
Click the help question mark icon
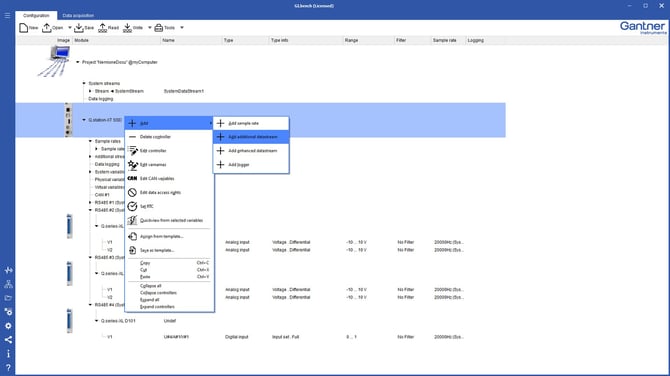click(x=8, y=367)
